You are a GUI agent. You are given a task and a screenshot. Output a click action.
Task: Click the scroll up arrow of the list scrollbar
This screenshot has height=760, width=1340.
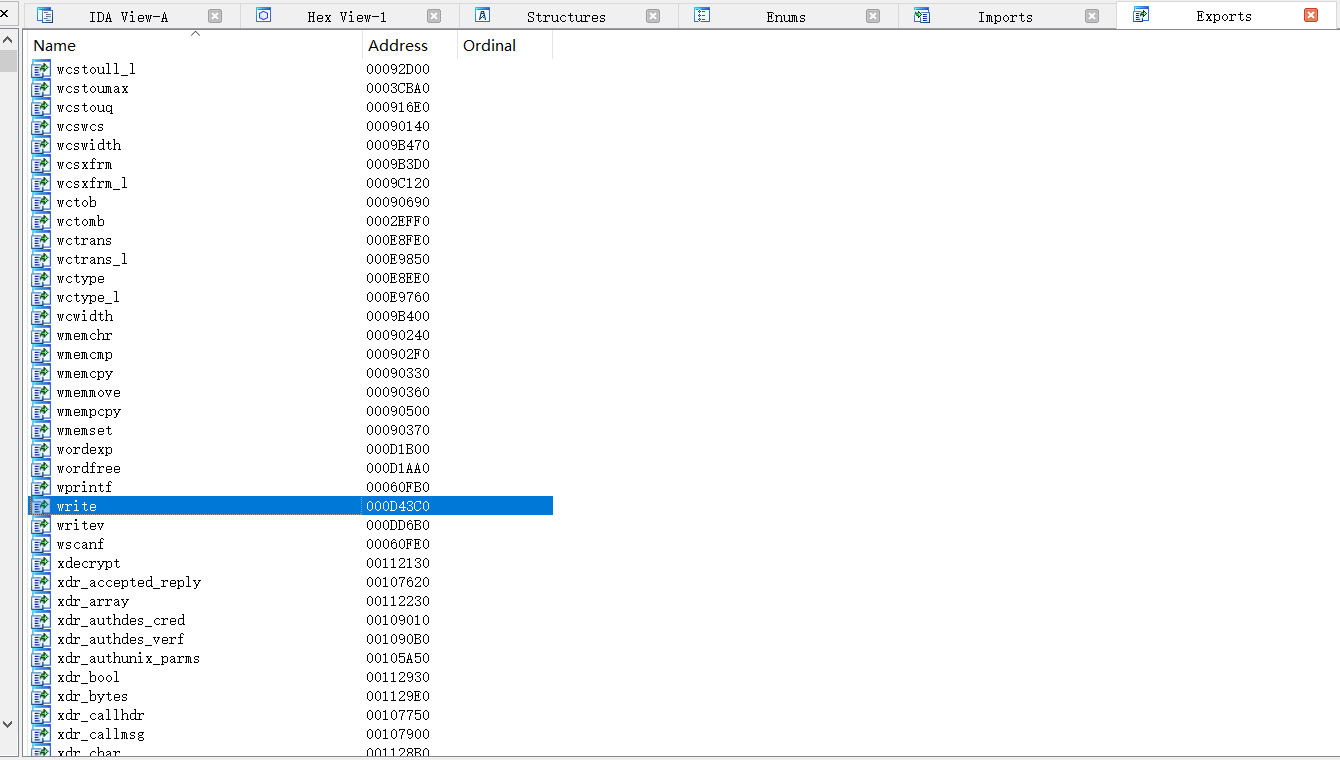coord(8,39)
